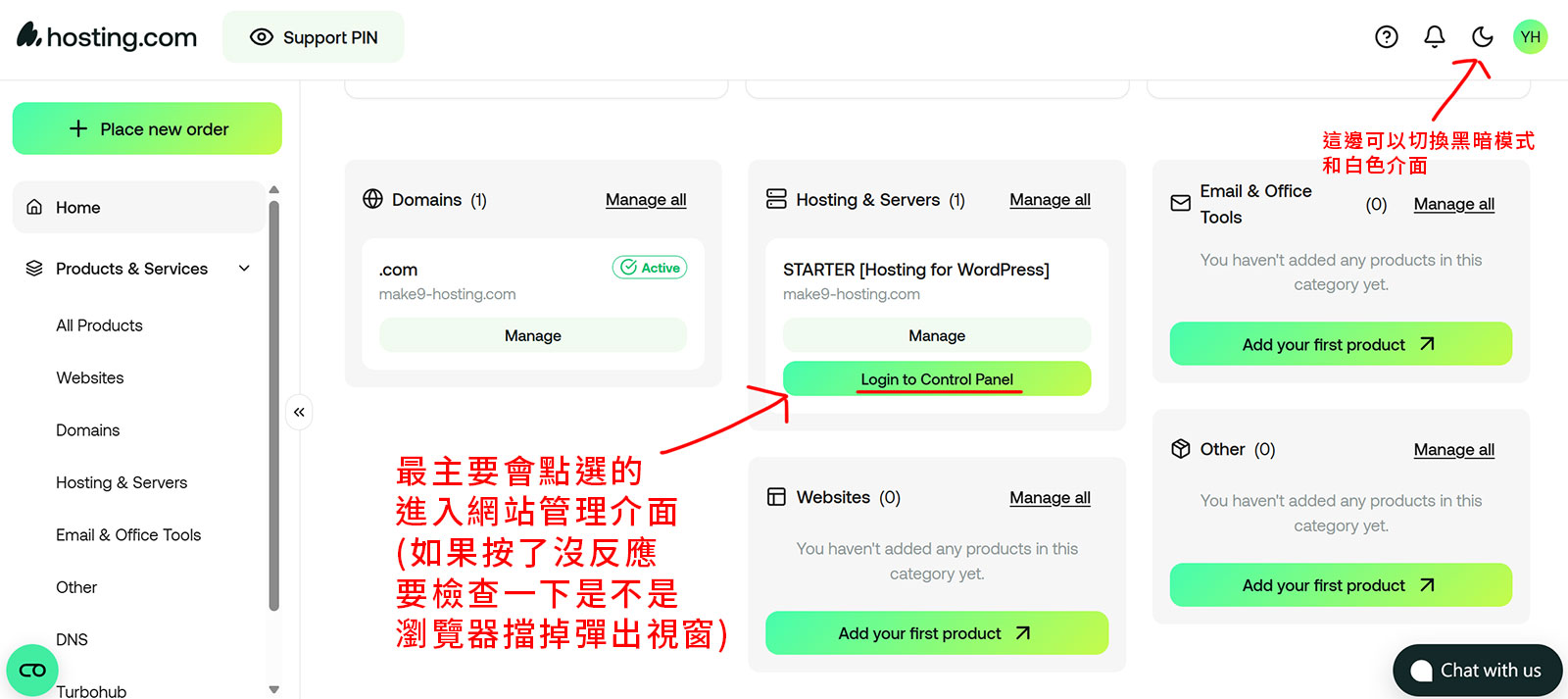Open Hosting & Servers in the sidebar

point(122,482)
